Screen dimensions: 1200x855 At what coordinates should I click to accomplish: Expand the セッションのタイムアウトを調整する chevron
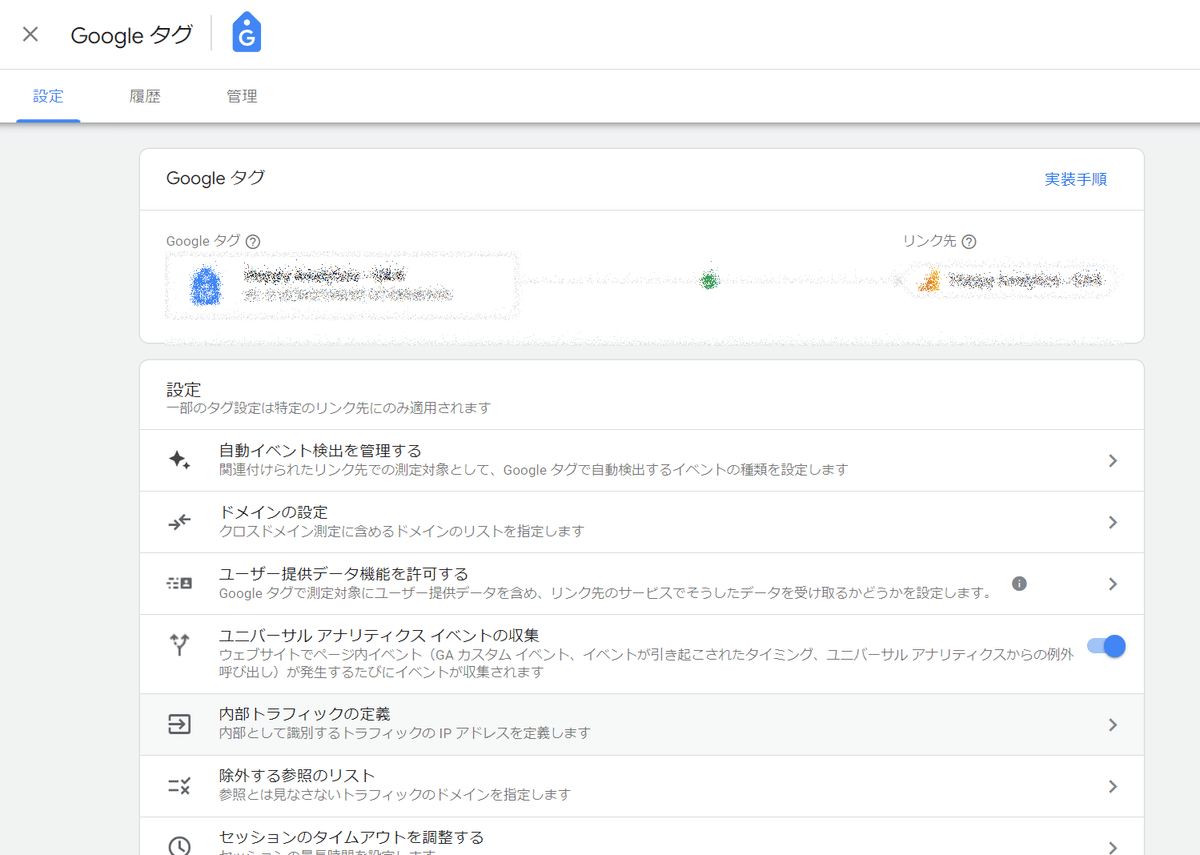(x=1113, y=846)
